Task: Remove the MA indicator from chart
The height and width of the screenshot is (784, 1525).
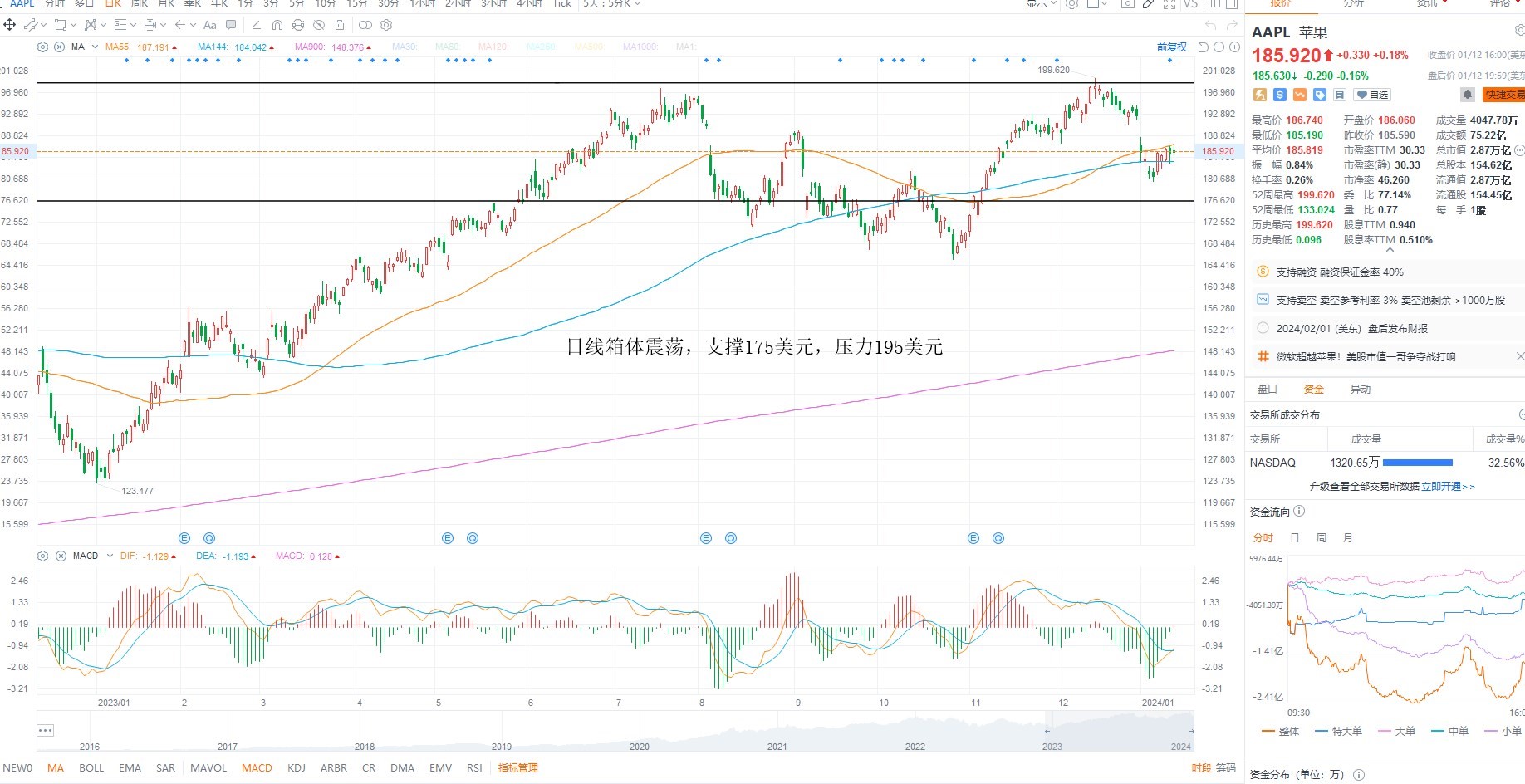Action: (60, 47)
